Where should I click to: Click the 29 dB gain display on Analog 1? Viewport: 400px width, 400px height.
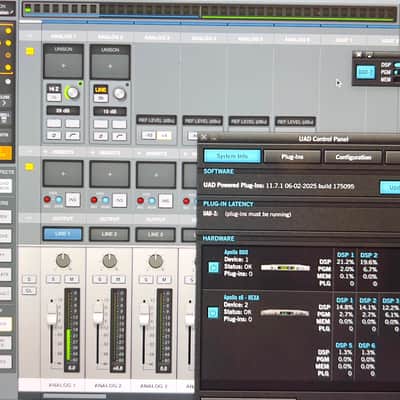tap(63, 110)
